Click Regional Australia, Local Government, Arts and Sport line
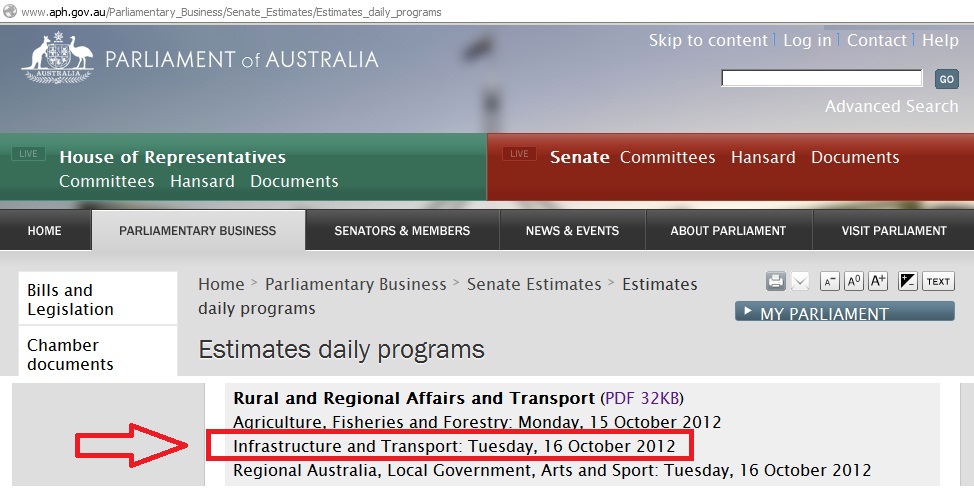 pyautogui.click(x=552, y=470)
